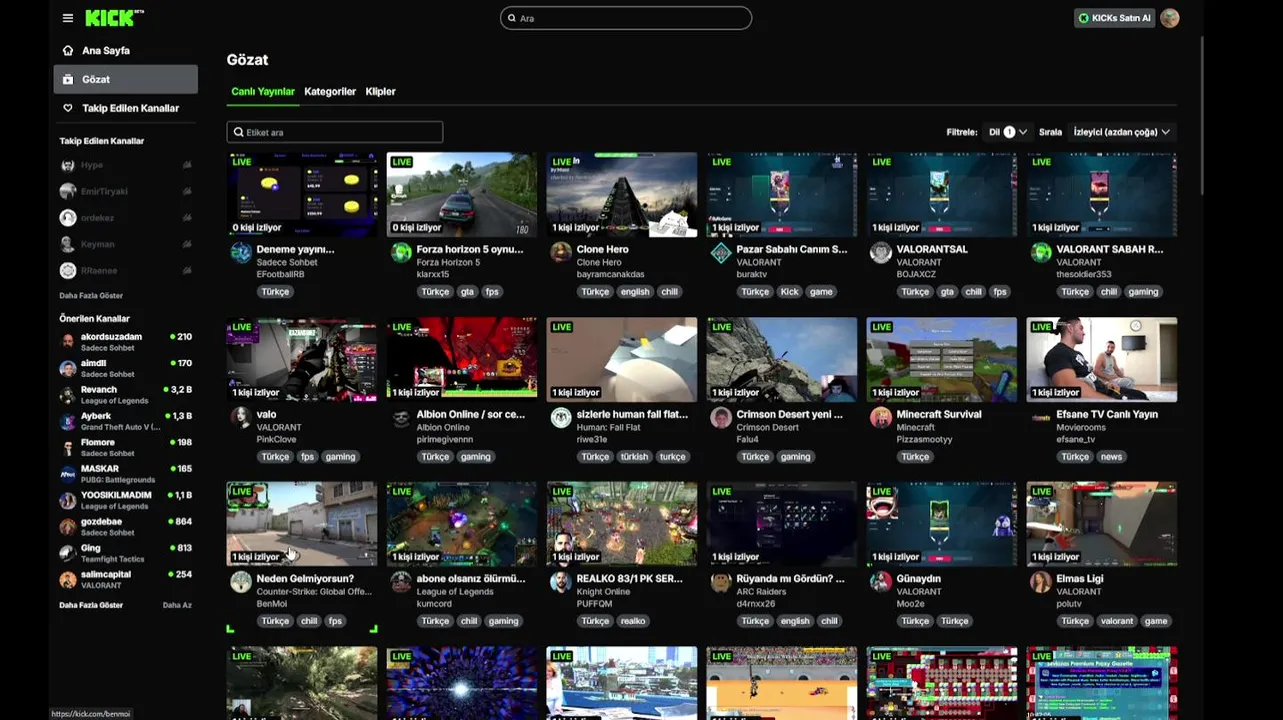The image size is (1283, 720).
Task: Open the İzleyici (azdan çoğa) sort dropdown
Action: click(x=1121, y=132)
